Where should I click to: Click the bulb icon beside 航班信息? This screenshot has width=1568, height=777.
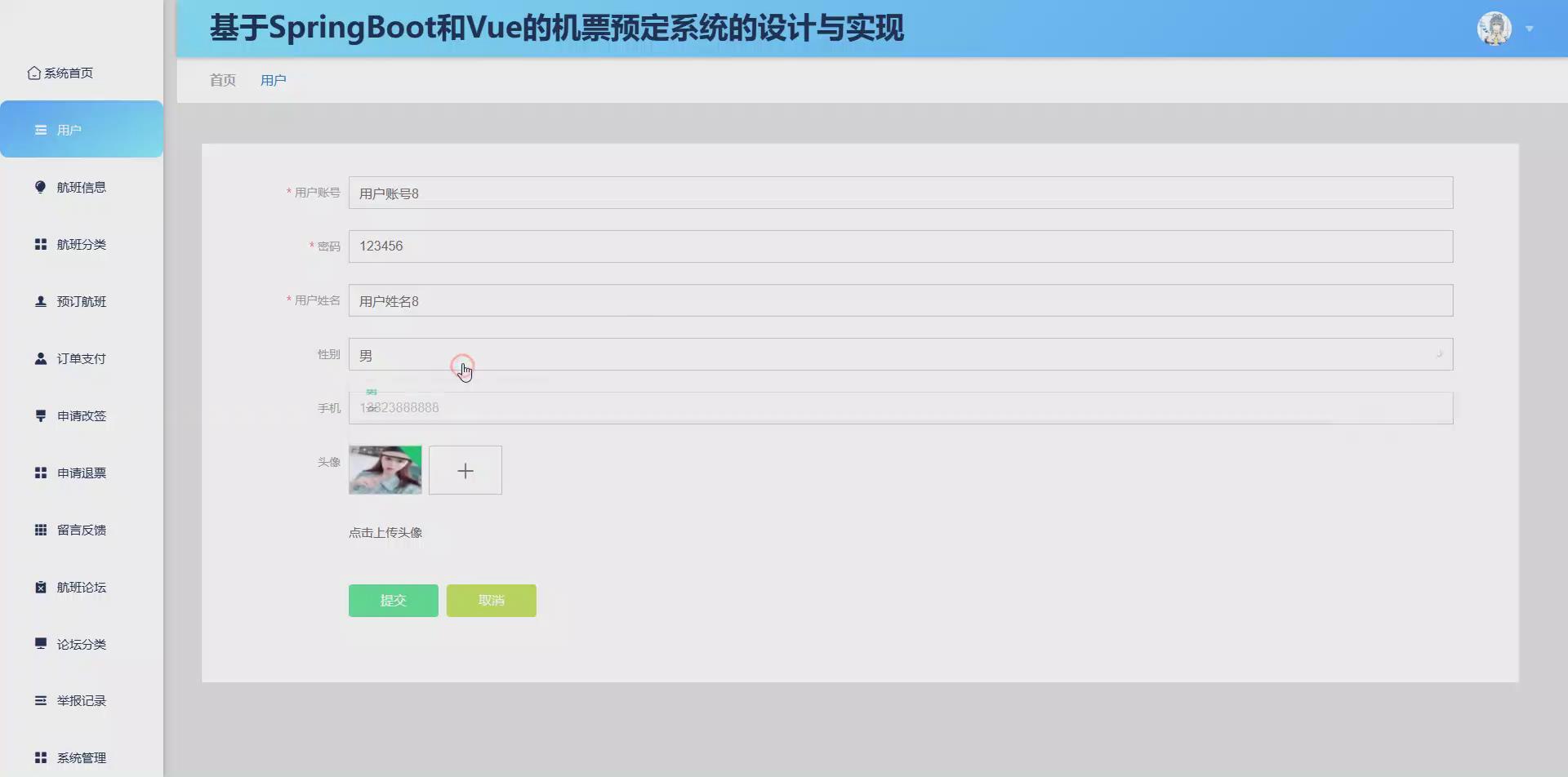tap(41, 187)
